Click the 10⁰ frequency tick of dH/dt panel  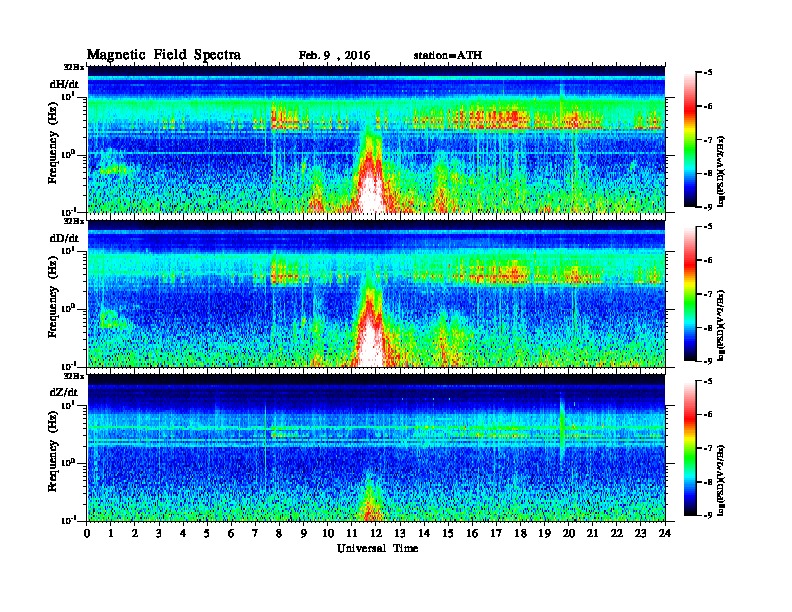[68, 155]
